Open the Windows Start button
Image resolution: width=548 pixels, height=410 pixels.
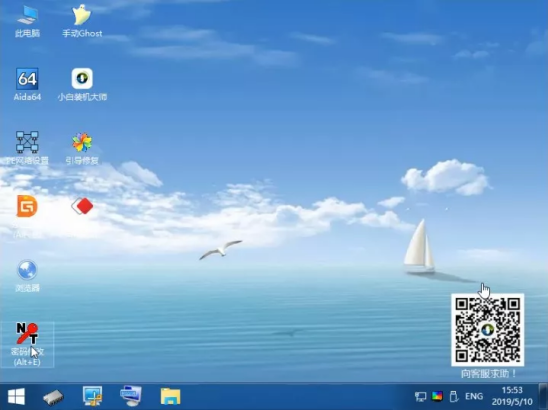click(16, 397)
